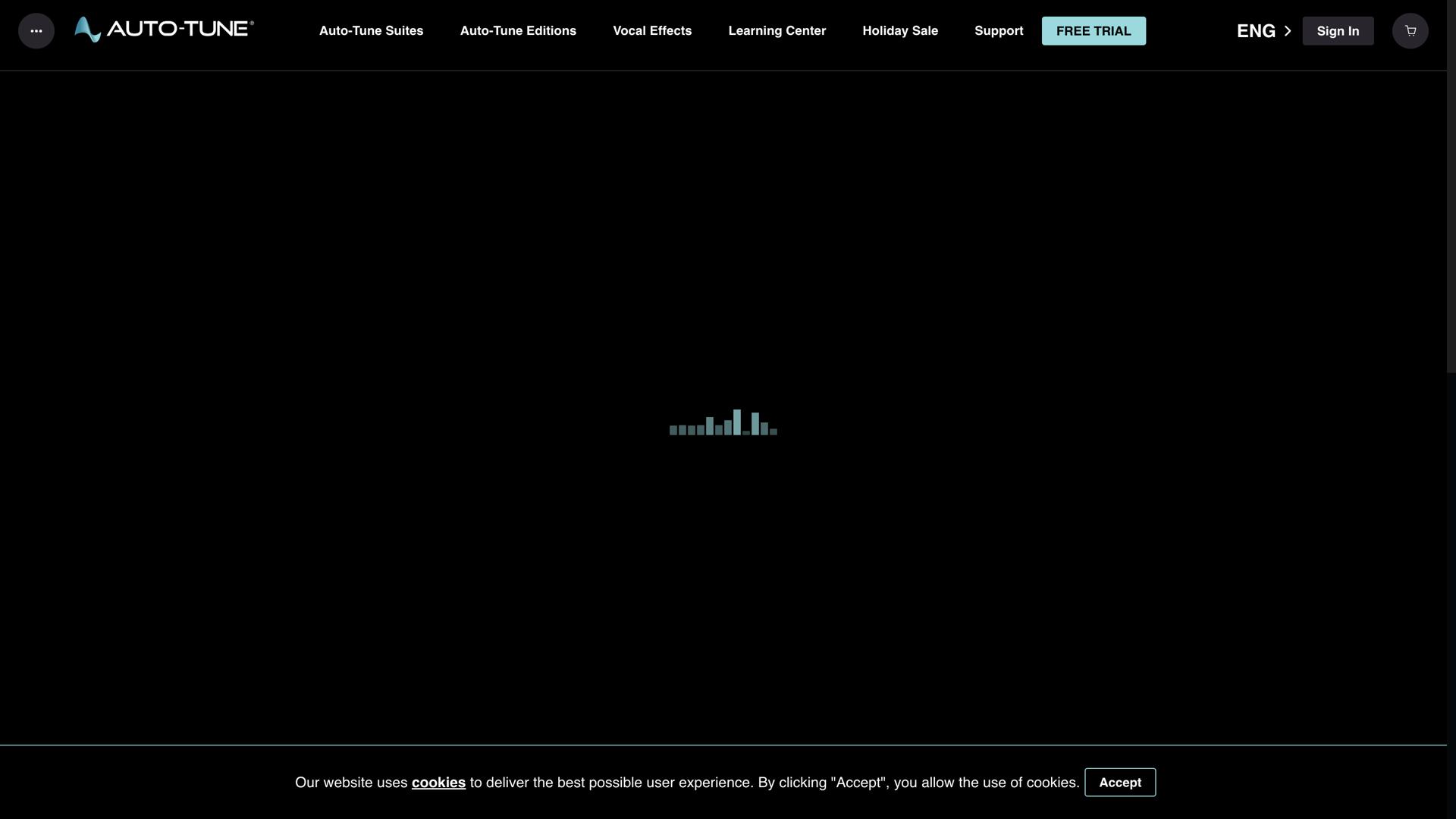Click the Sign In button

pos(1338,31)
